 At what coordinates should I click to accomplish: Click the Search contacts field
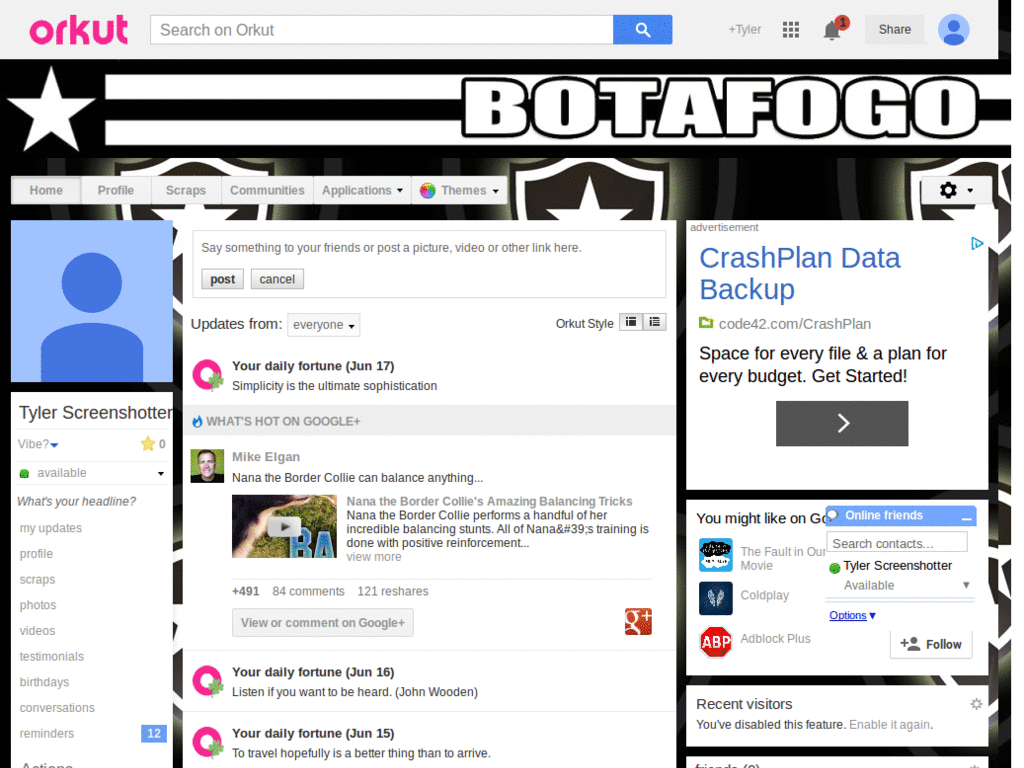point(897,543)
